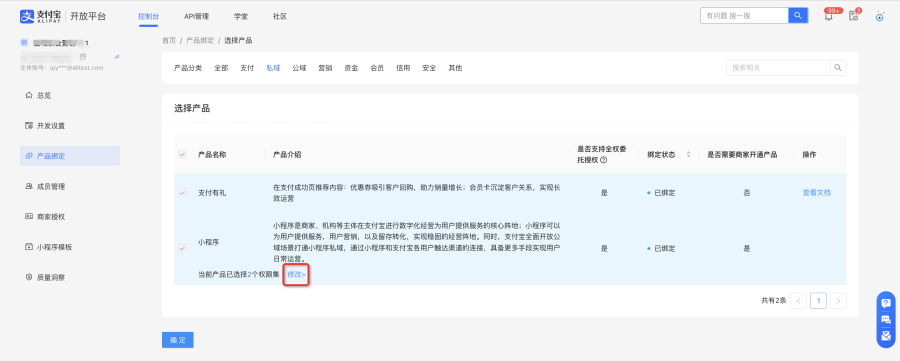Open 商家授权 in the sidebar
Image resolution: width=900 pixels, height=361 pixels.
tap(70, 216)
